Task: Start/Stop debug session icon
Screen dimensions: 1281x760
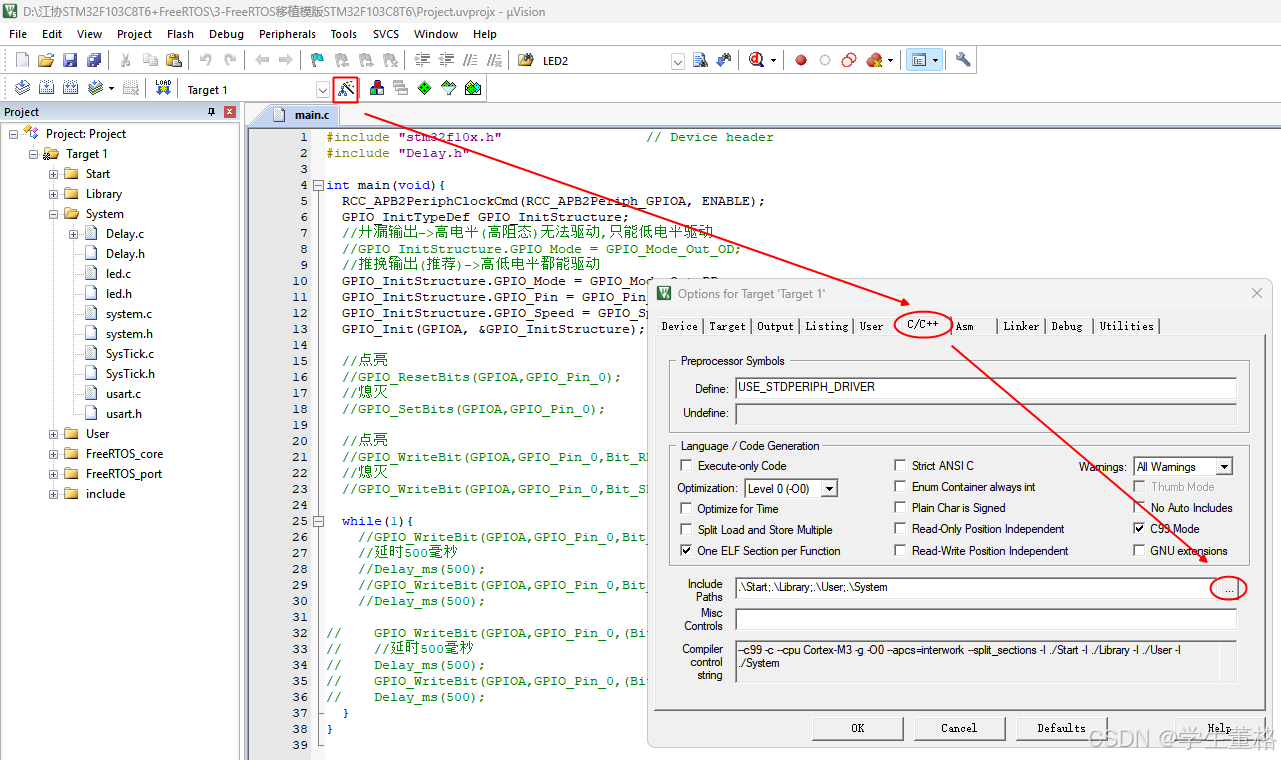Action: coord(757,60)
